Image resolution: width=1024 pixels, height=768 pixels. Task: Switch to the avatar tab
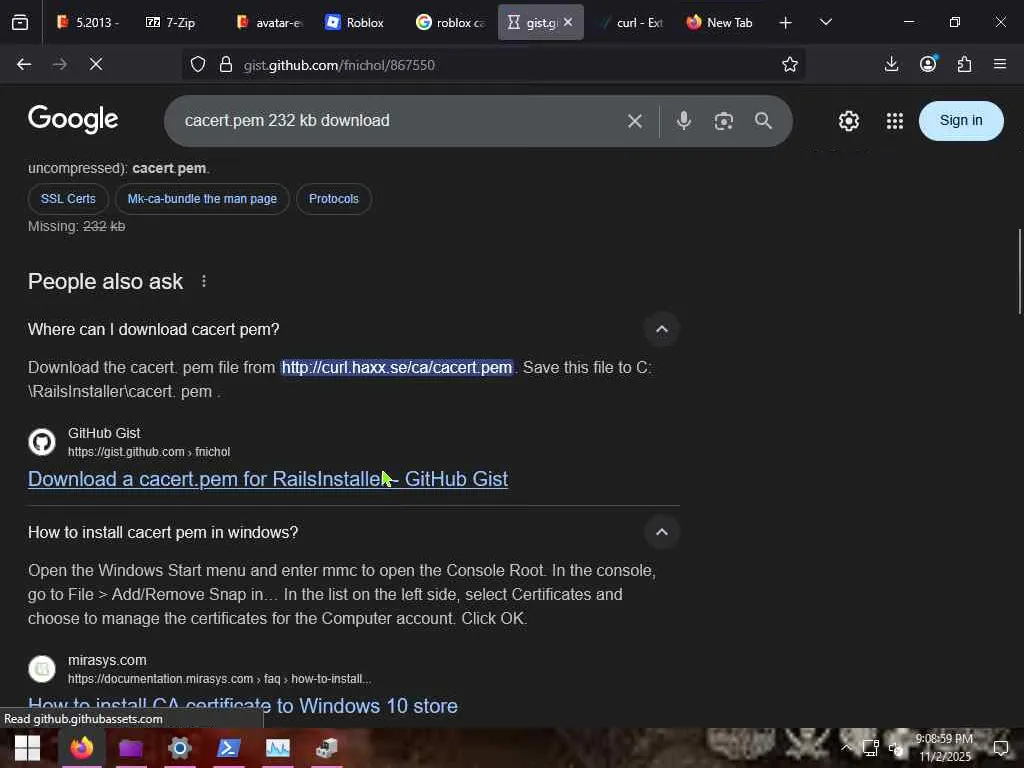coord(270,23)
